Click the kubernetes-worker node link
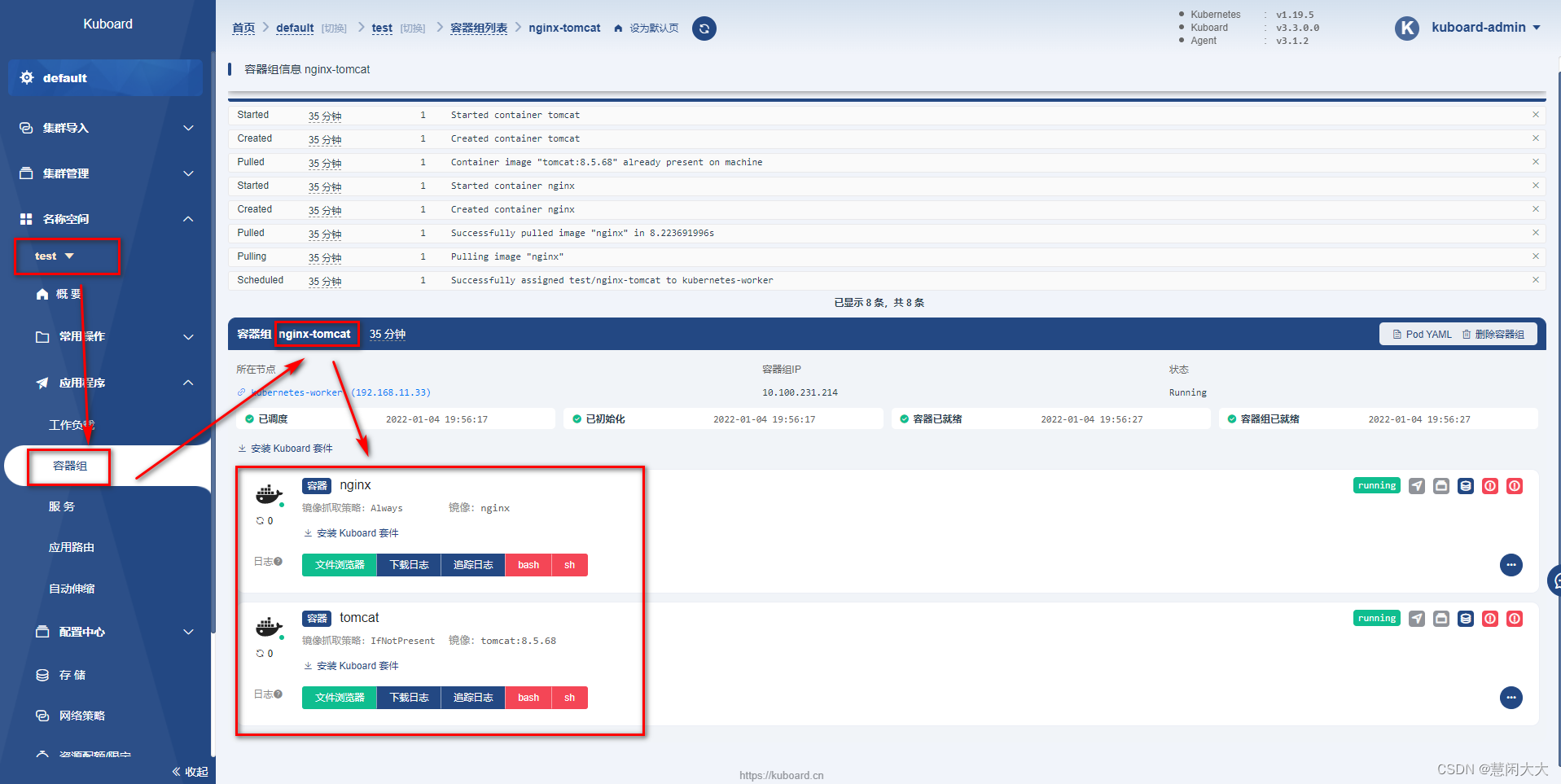The height and width of the screenshot is (784, 1561). coord(334,392)
